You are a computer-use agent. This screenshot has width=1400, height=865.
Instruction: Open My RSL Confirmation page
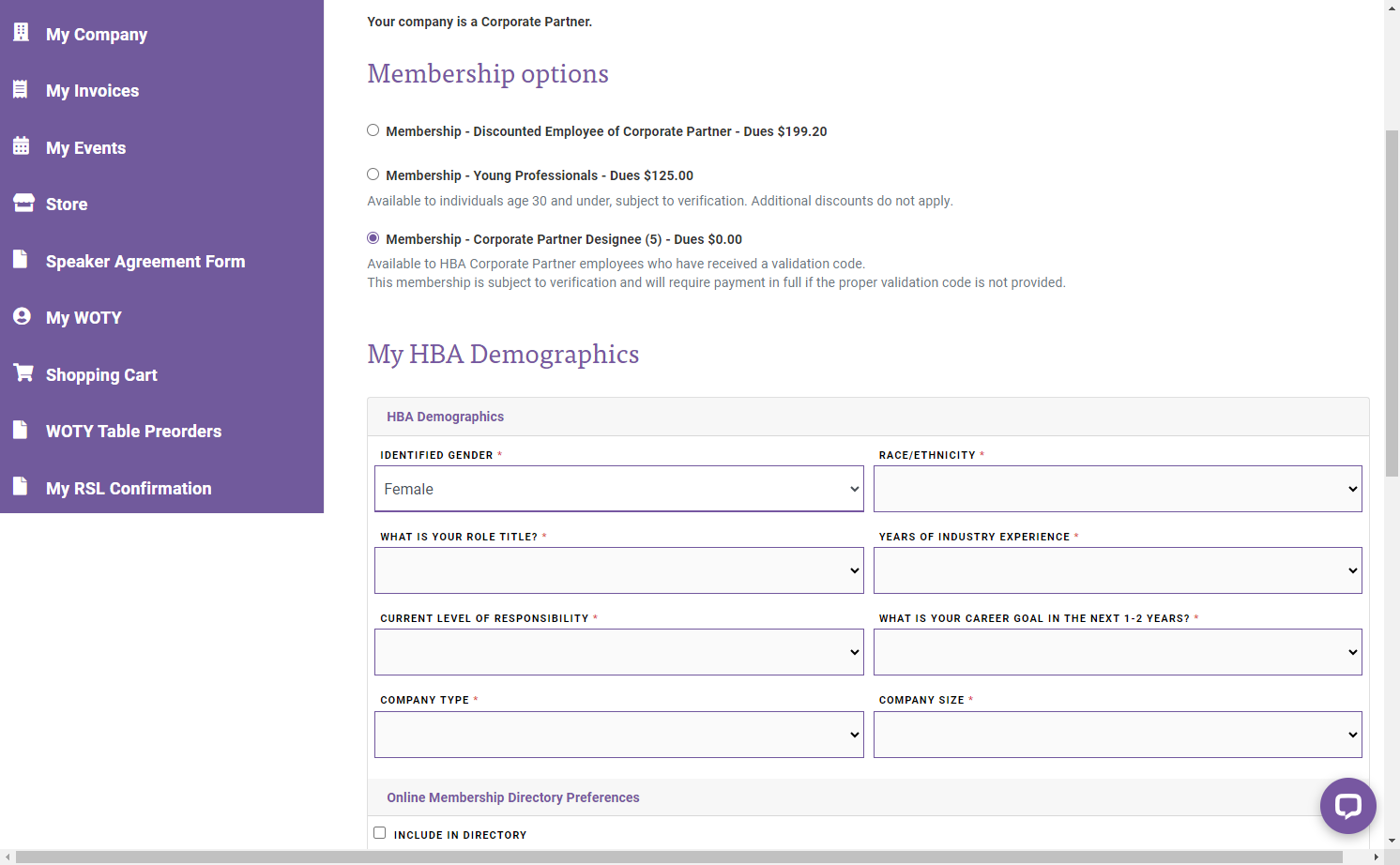(129, 489)
